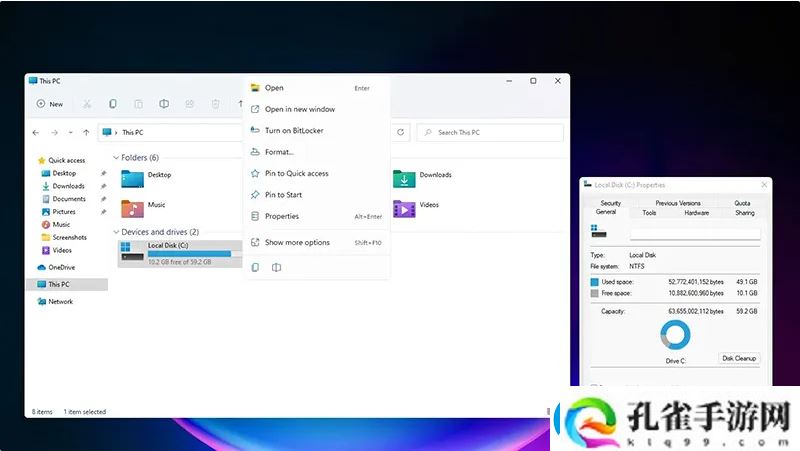The height and width of the screenshot is (451, 800).
Task: Click the New button in toolbar
Action: coord(49,104)
